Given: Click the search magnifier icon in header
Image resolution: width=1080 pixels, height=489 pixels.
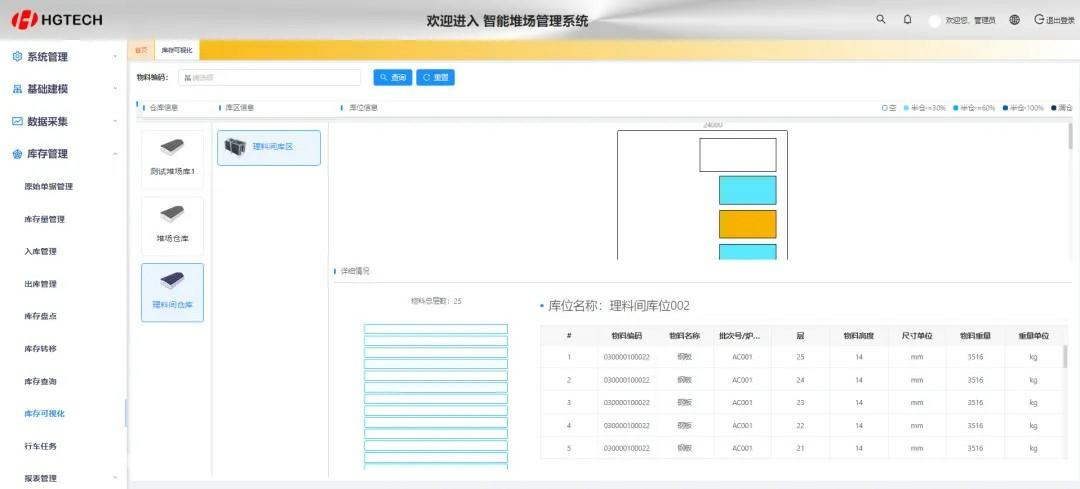Looking at the screenshot, I should pos(880,19).
